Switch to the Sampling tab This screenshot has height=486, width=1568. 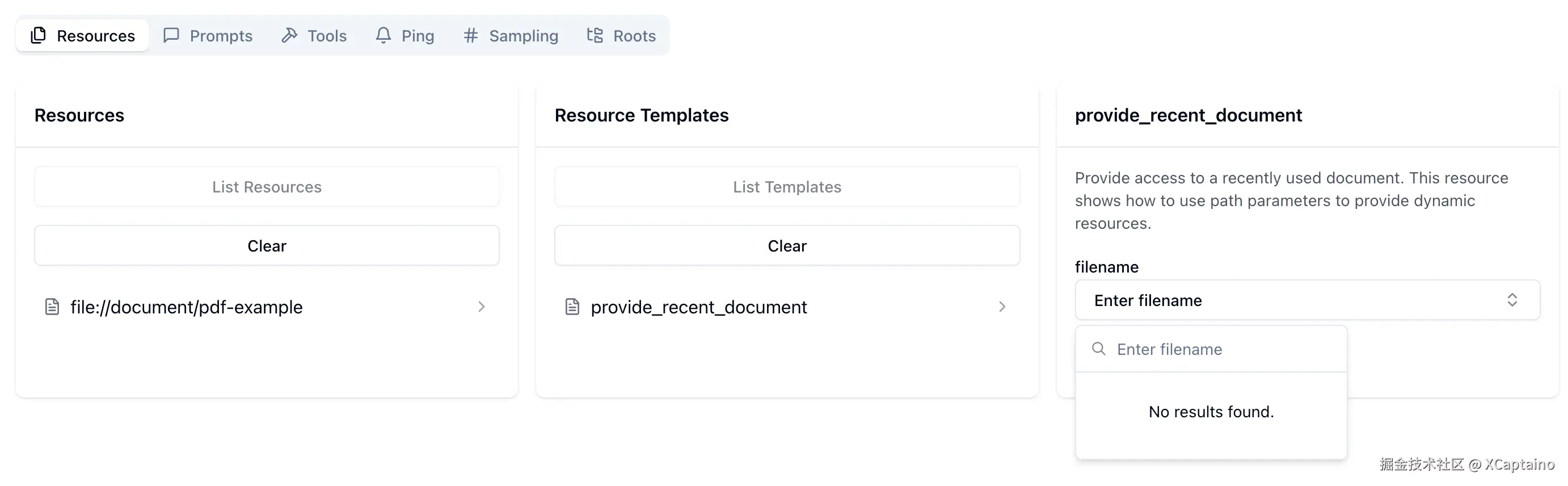pos(511,35)
